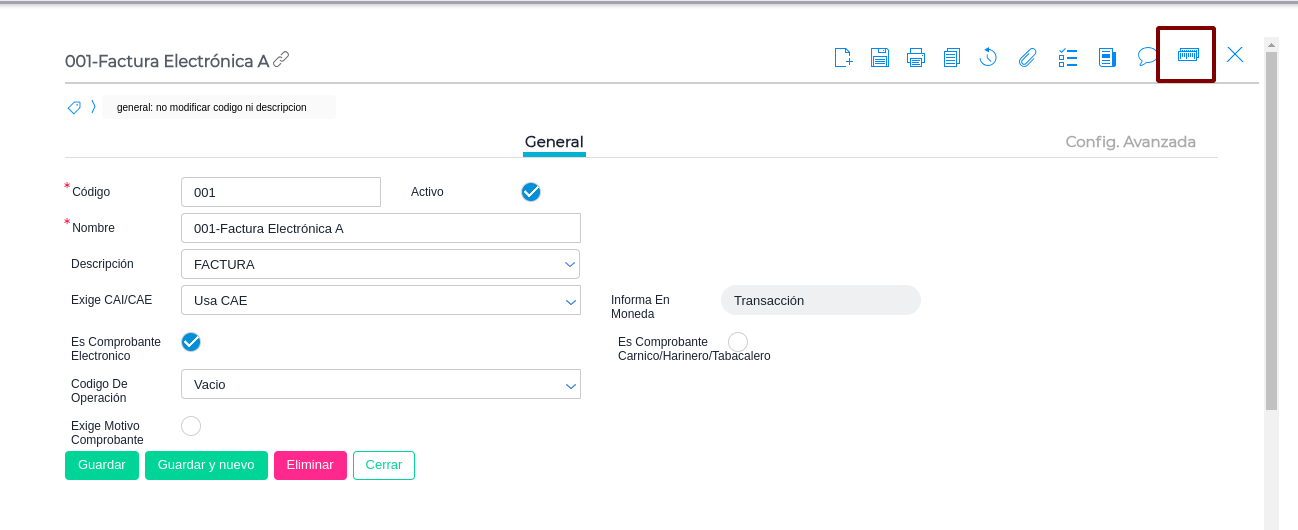Click the paperclip attachments icon
This screenshot has width=1298, height=530.
(1027, 57)
